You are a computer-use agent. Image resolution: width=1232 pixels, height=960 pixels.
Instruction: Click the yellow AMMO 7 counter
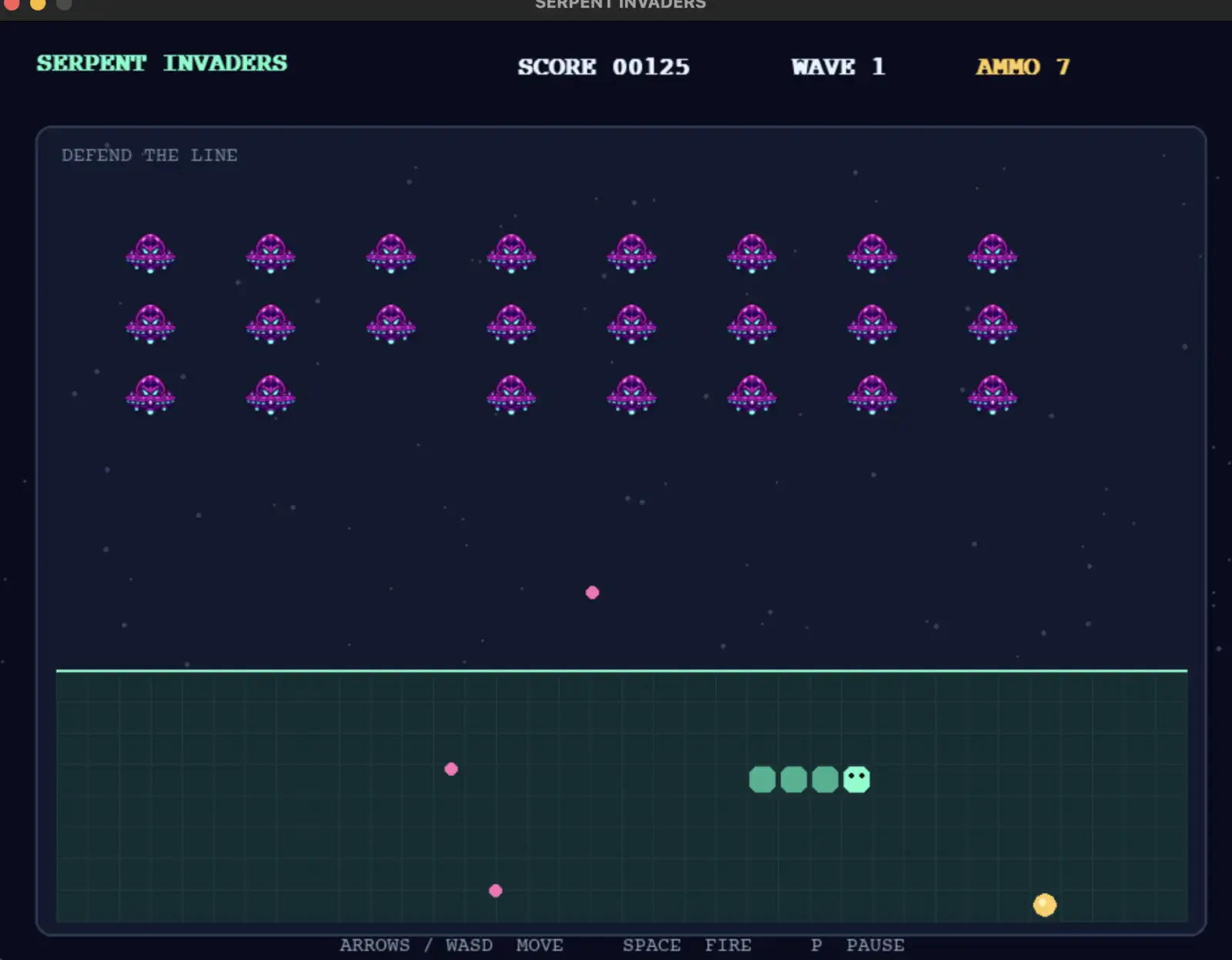(1023, 67)
